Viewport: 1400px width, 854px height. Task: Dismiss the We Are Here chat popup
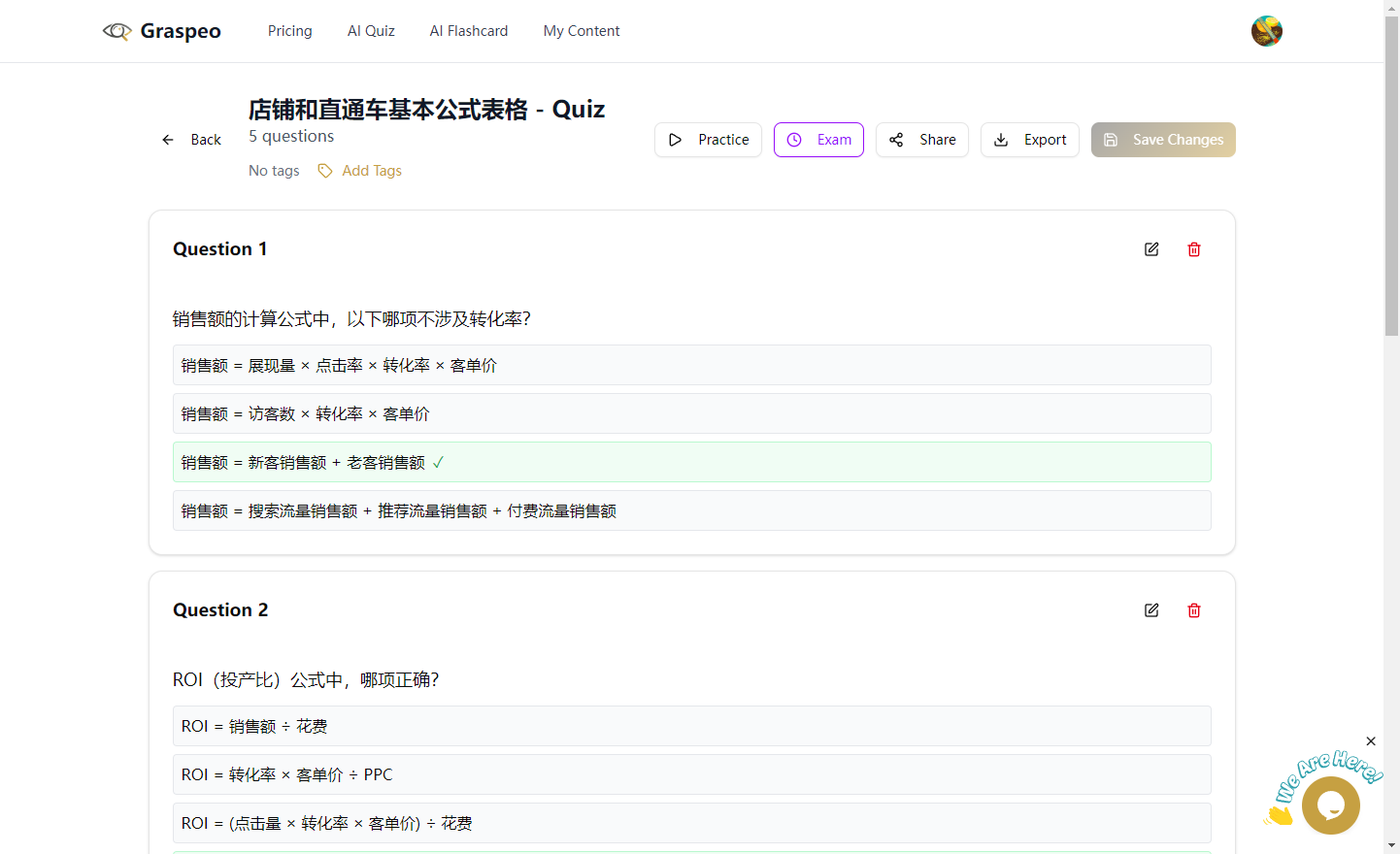tap(1371, 740)
